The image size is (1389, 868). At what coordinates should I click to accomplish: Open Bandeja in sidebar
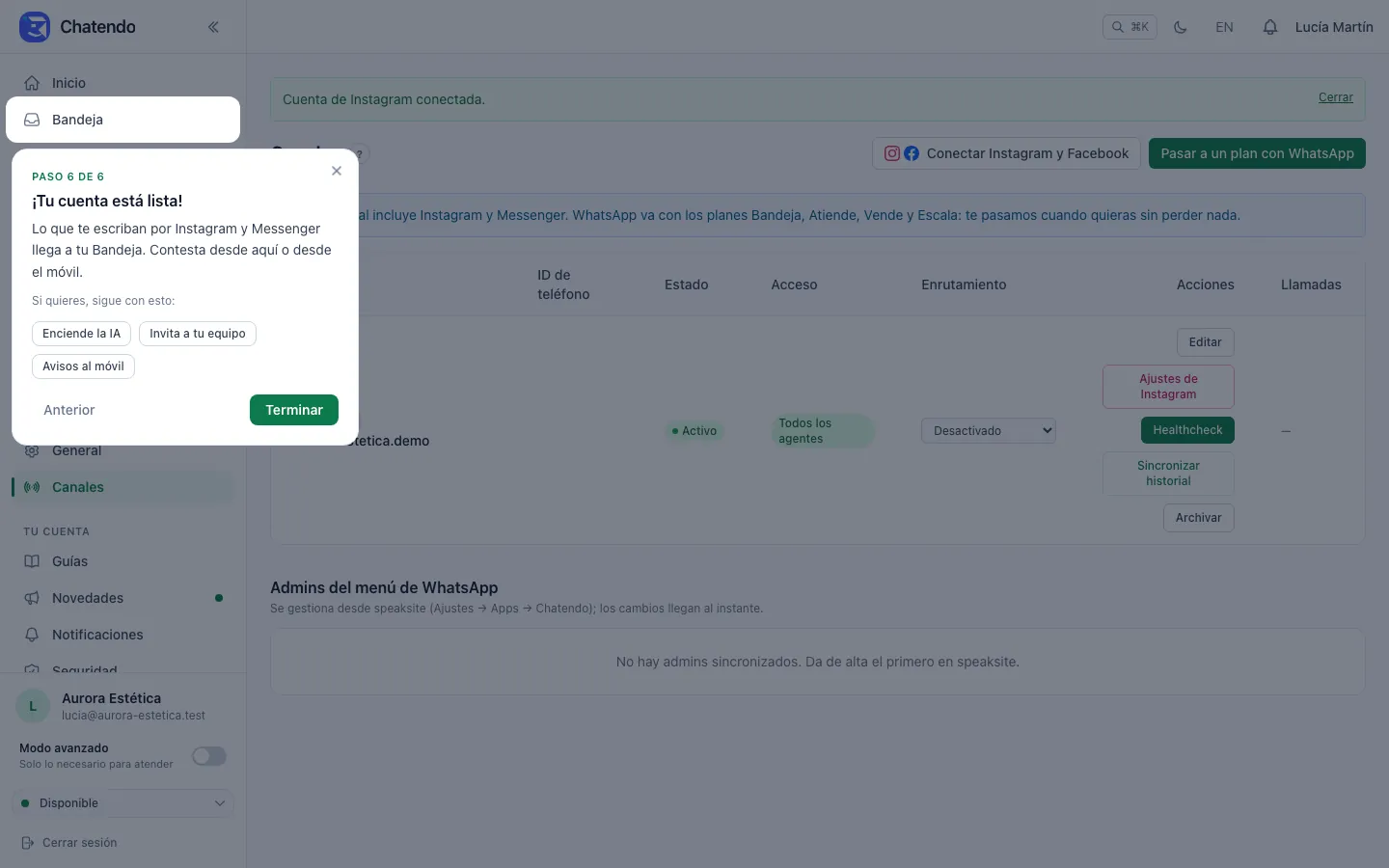(123, 120)
